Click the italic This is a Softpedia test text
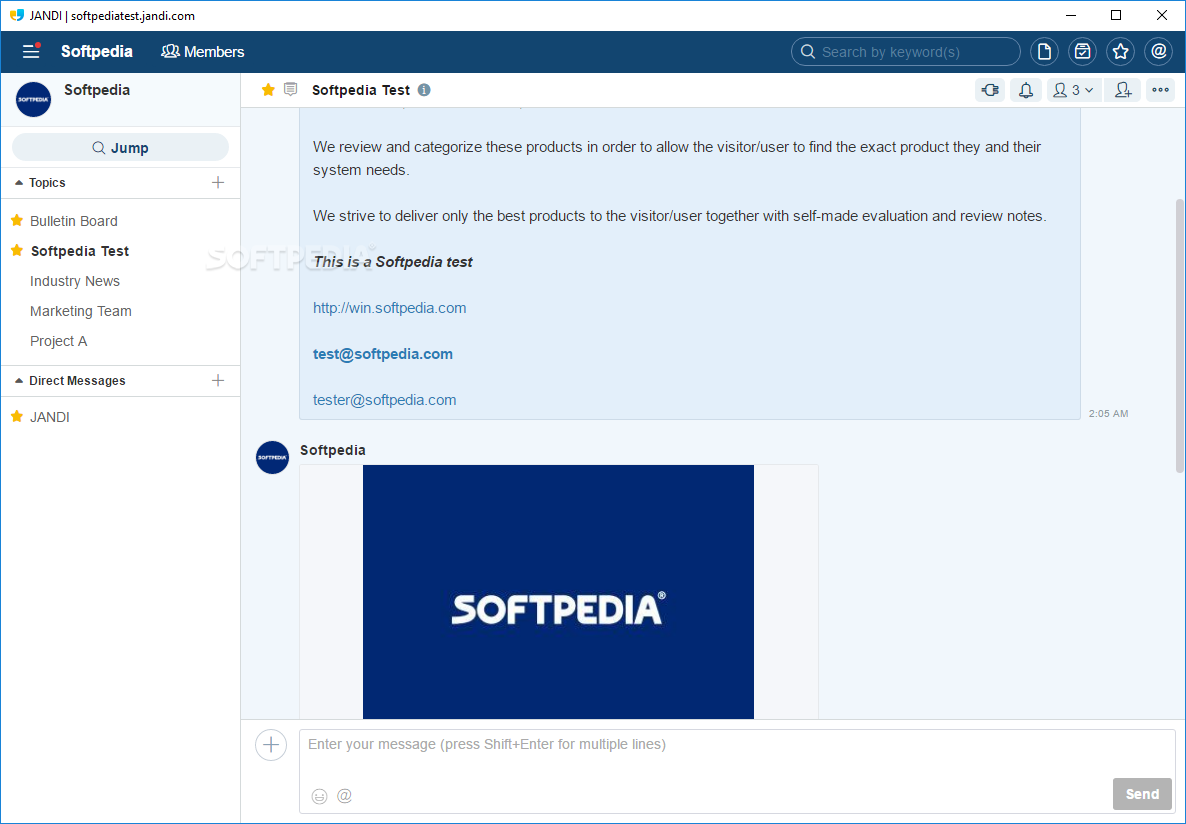This screenshot has width=1186, height=824. pos(393,262)
